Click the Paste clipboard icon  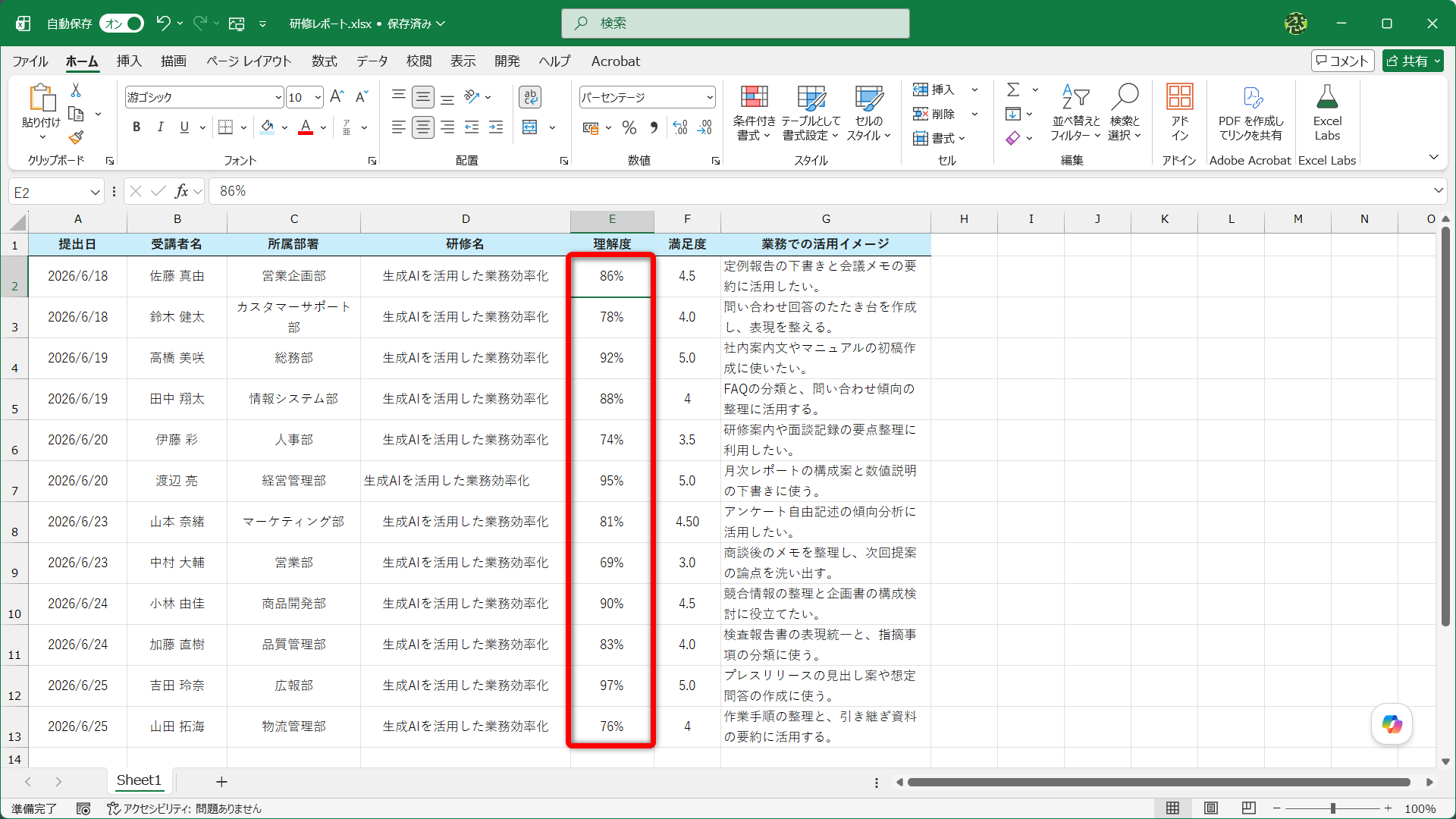pos(42,99)
